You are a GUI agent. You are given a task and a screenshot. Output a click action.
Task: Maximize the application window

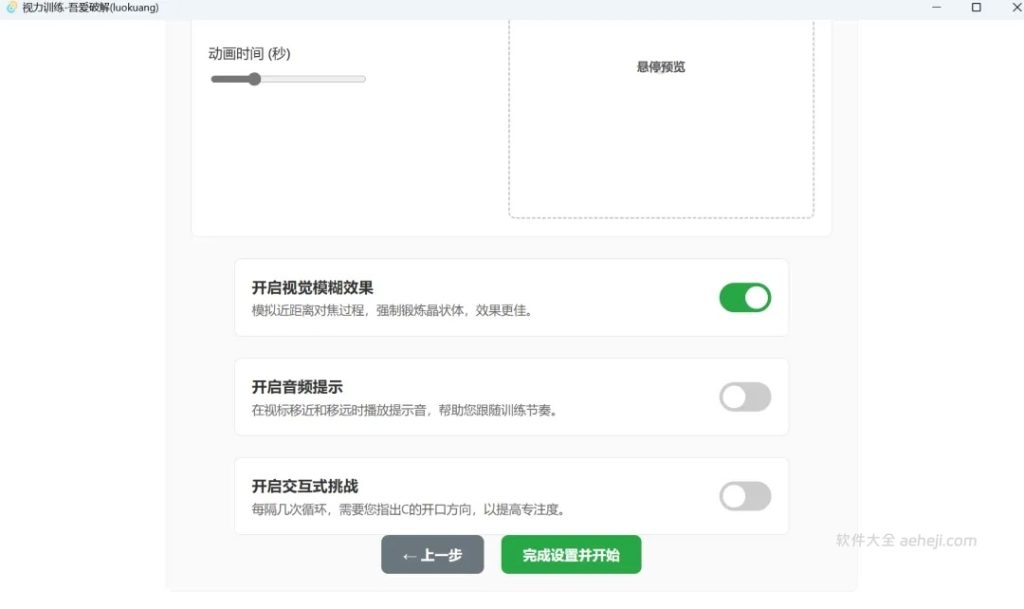[973, 8]
